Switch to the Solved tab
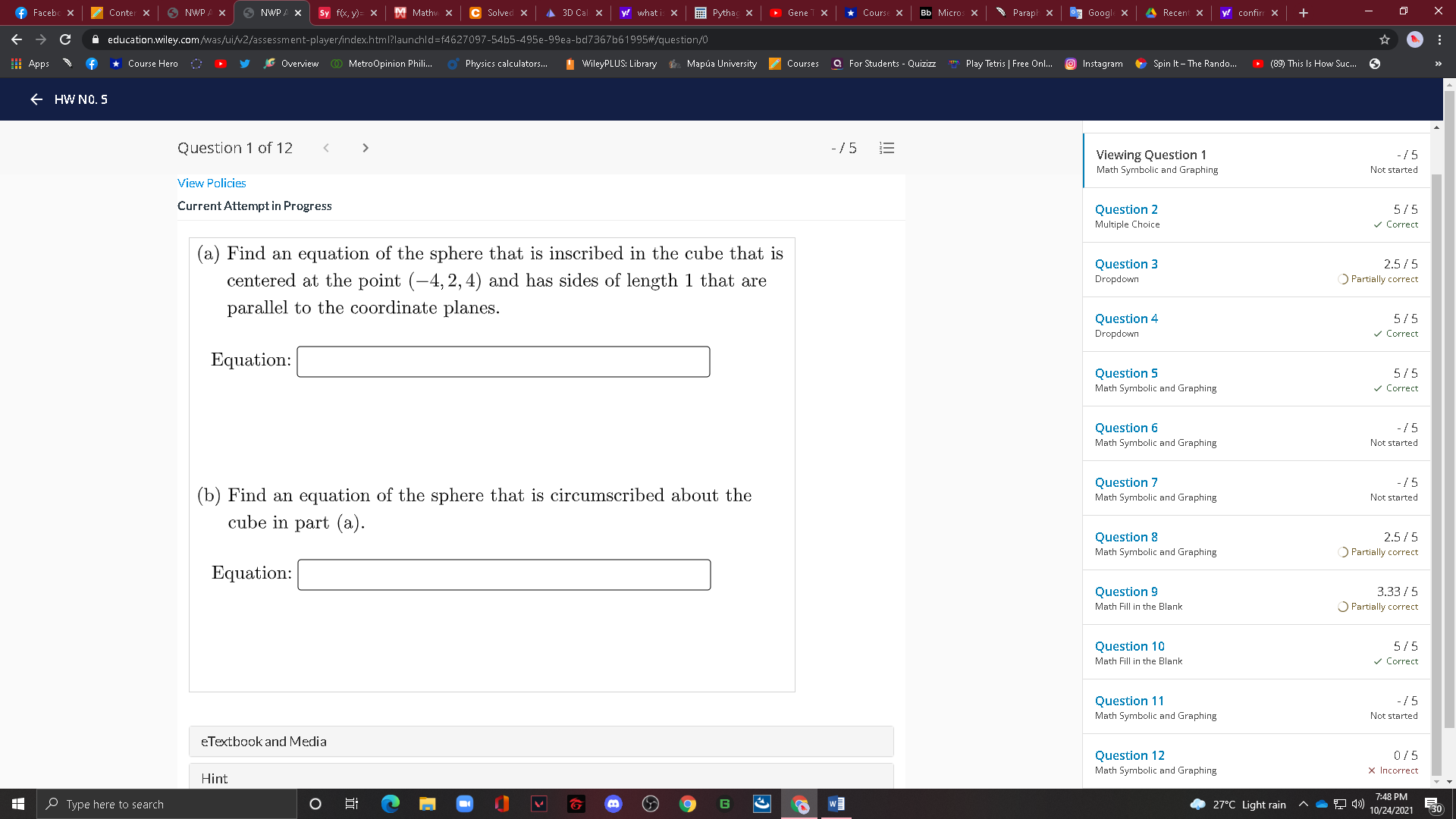 [x=497, y=12]
